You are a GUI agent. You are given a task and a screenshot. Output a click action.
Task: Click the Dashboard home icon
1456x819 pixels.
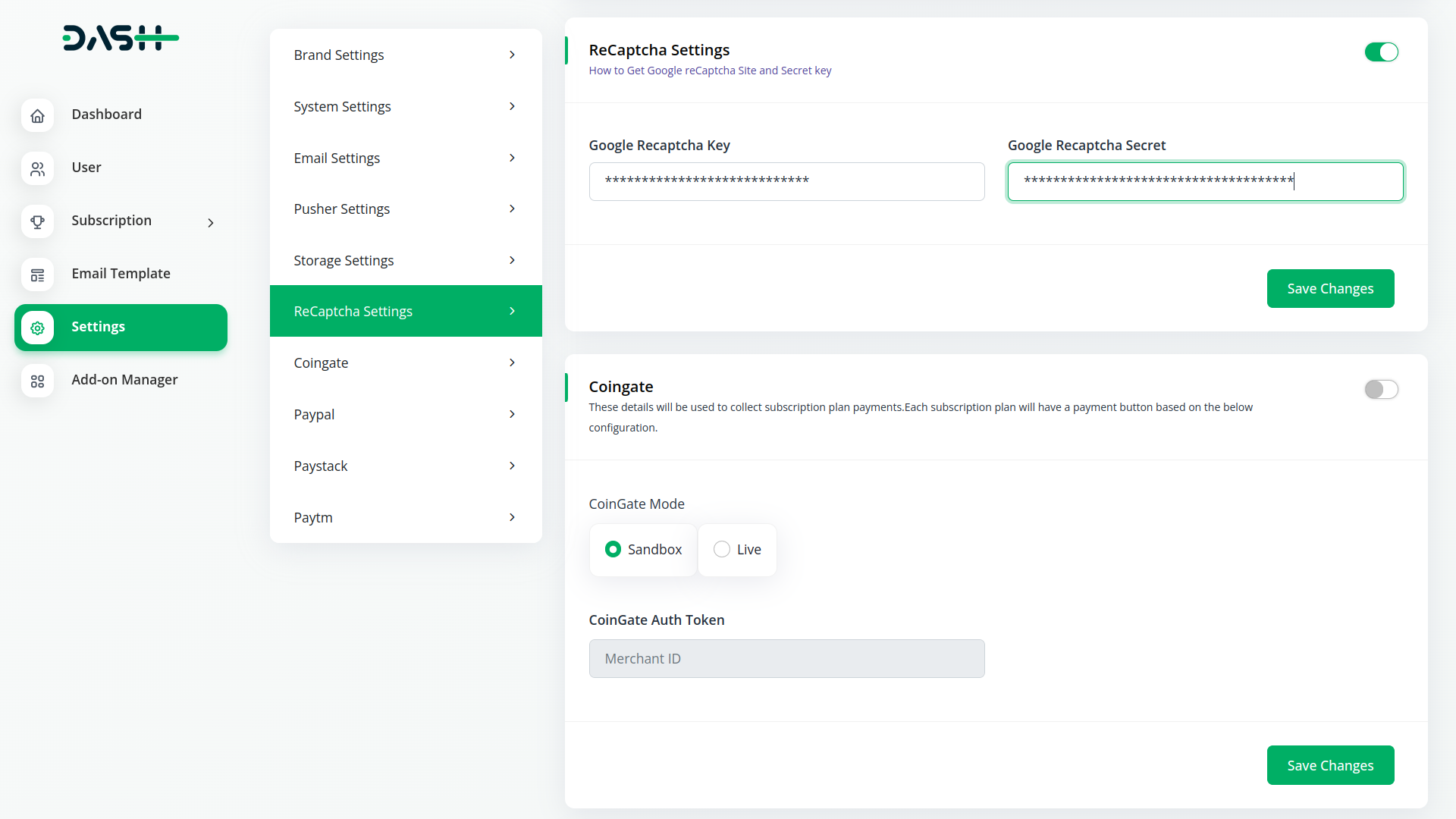[x=37, y=115]
